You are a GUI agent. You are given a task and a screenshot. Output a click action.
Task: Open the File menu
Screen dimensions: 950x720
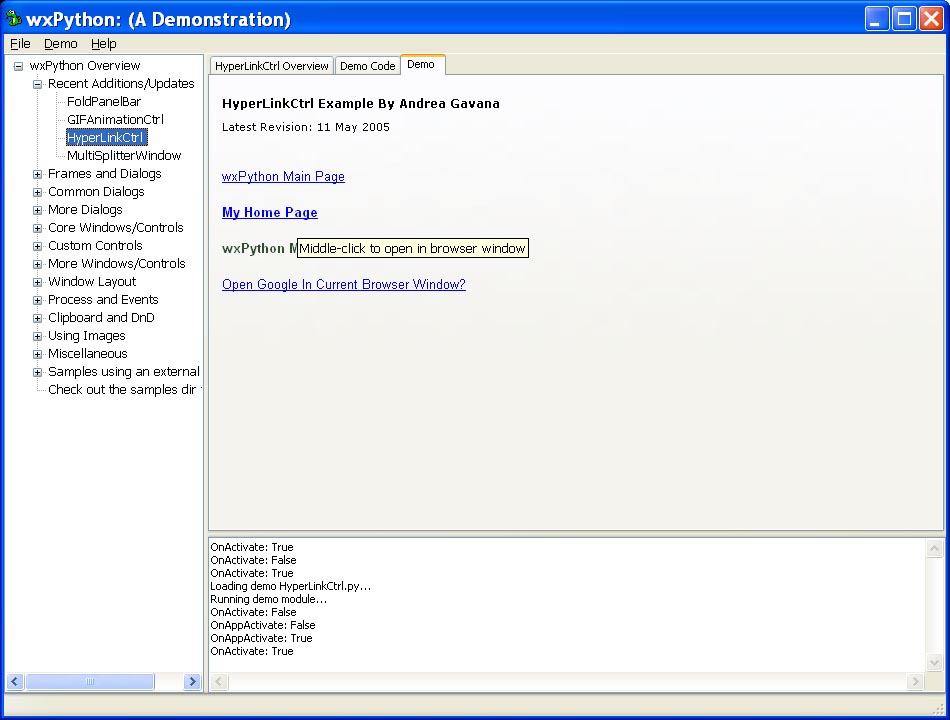pyautogui.click(x=20, y=44)
